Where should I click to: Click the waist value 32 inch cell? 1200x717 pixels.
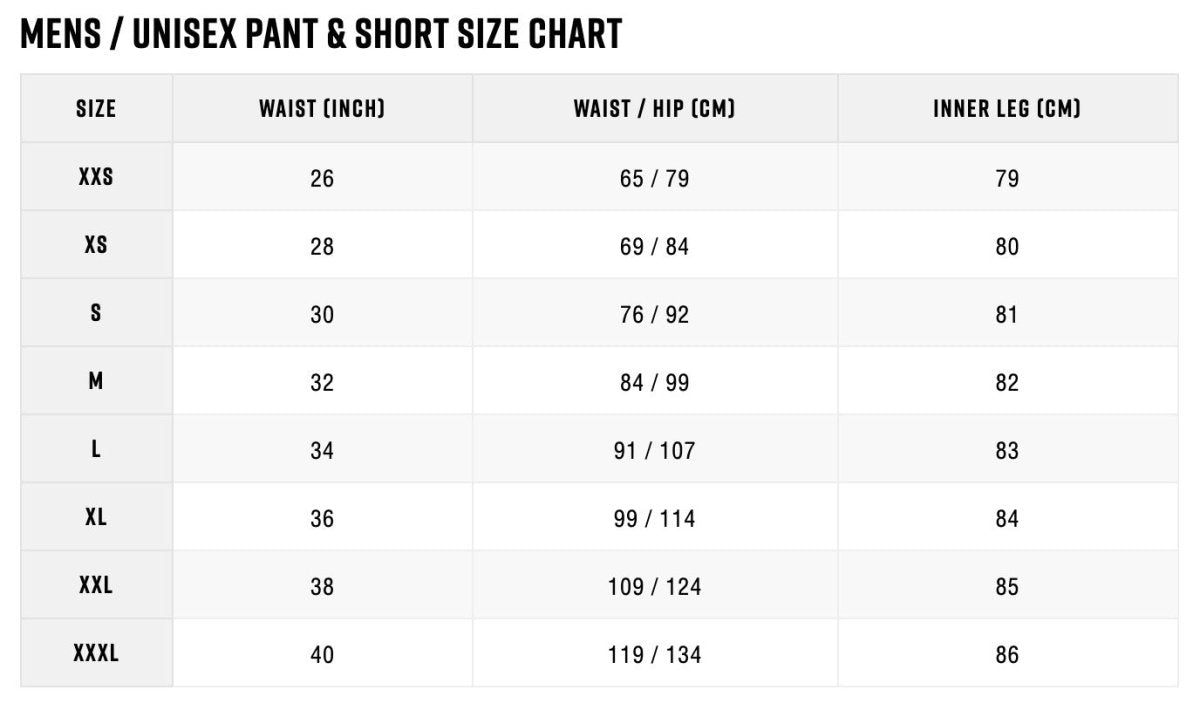click(x=322, y=383)
